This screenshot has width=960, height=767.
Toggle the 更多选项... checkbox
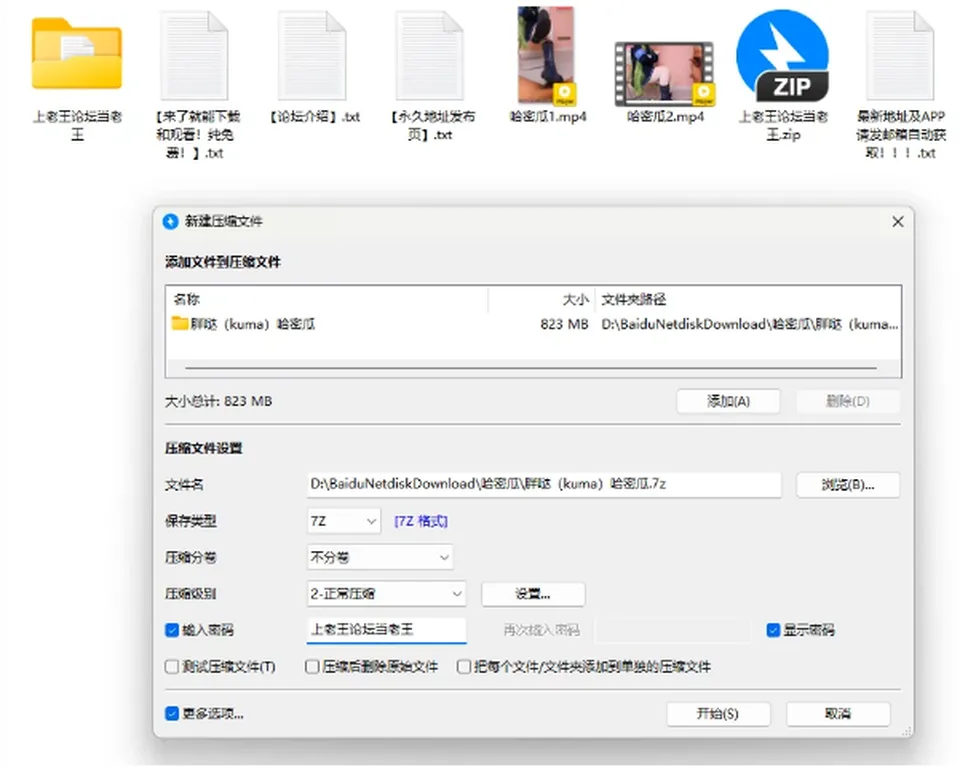pos(172,714)
